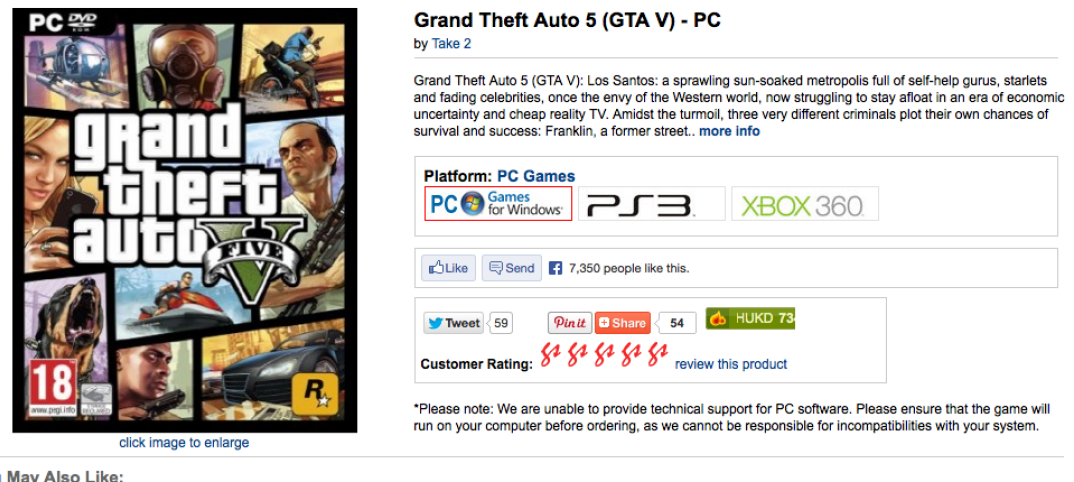
Task: Open the PC Games platform link
Action: pos(536,176)
